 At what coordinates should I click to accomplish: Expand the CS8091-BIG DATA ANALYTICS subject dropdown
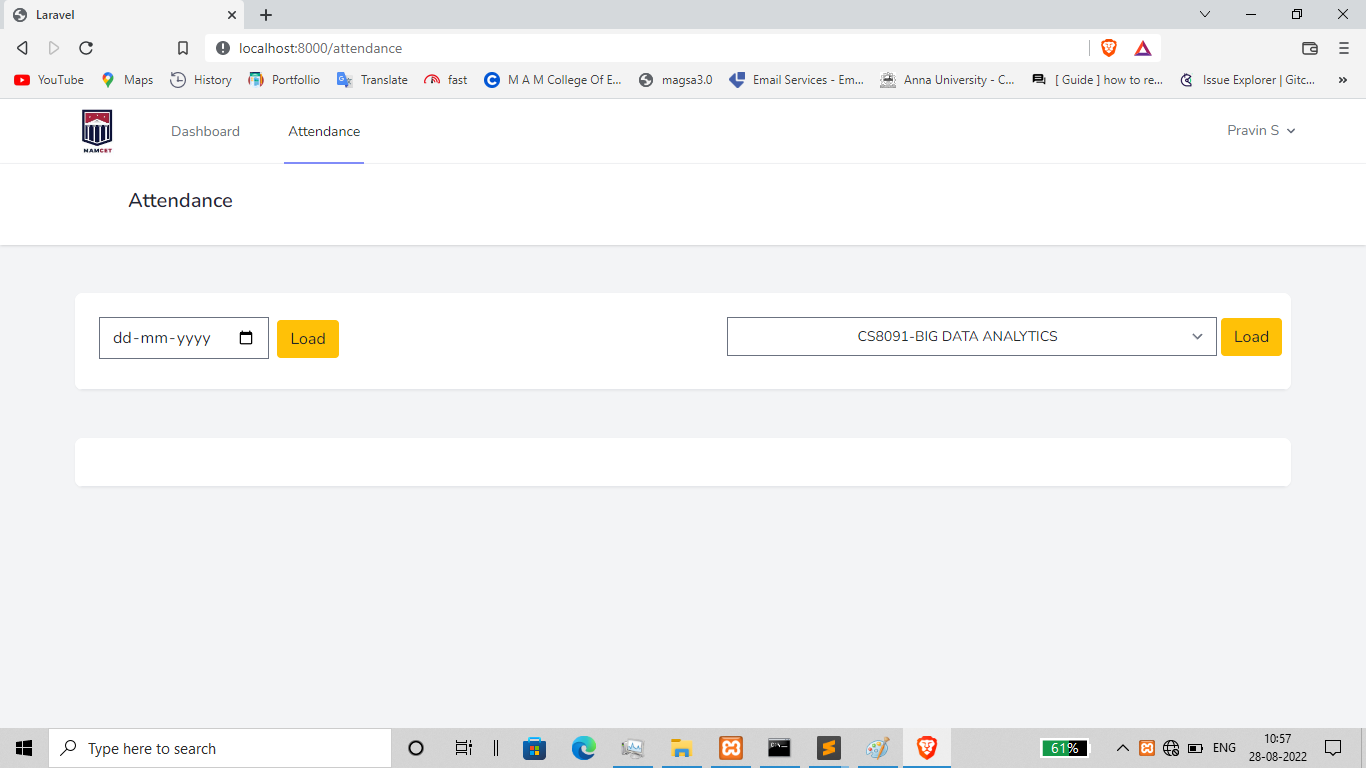[x=971, y=336]
